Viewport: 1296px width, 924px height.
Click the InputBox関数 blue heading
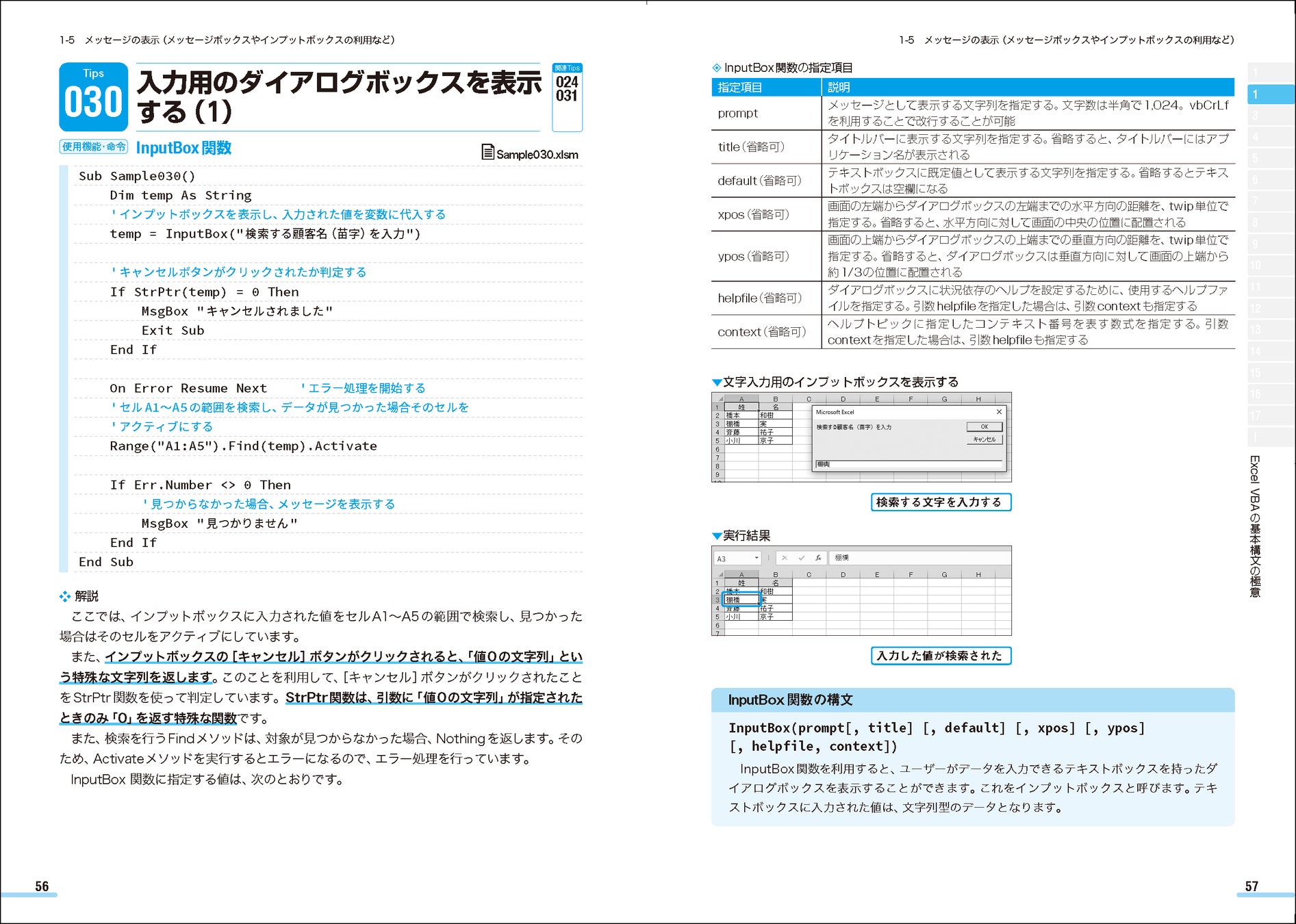point(183,148)
